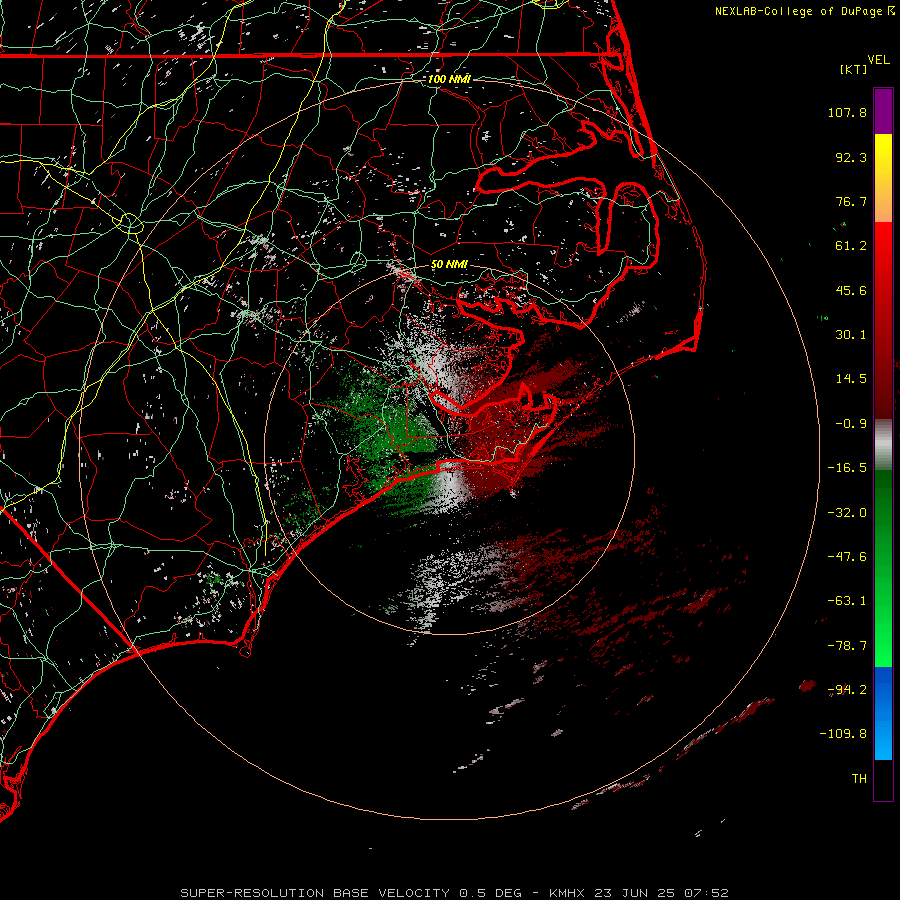Click the -16.5 legend value
This screenshot has width=900, height=900.
847,468
